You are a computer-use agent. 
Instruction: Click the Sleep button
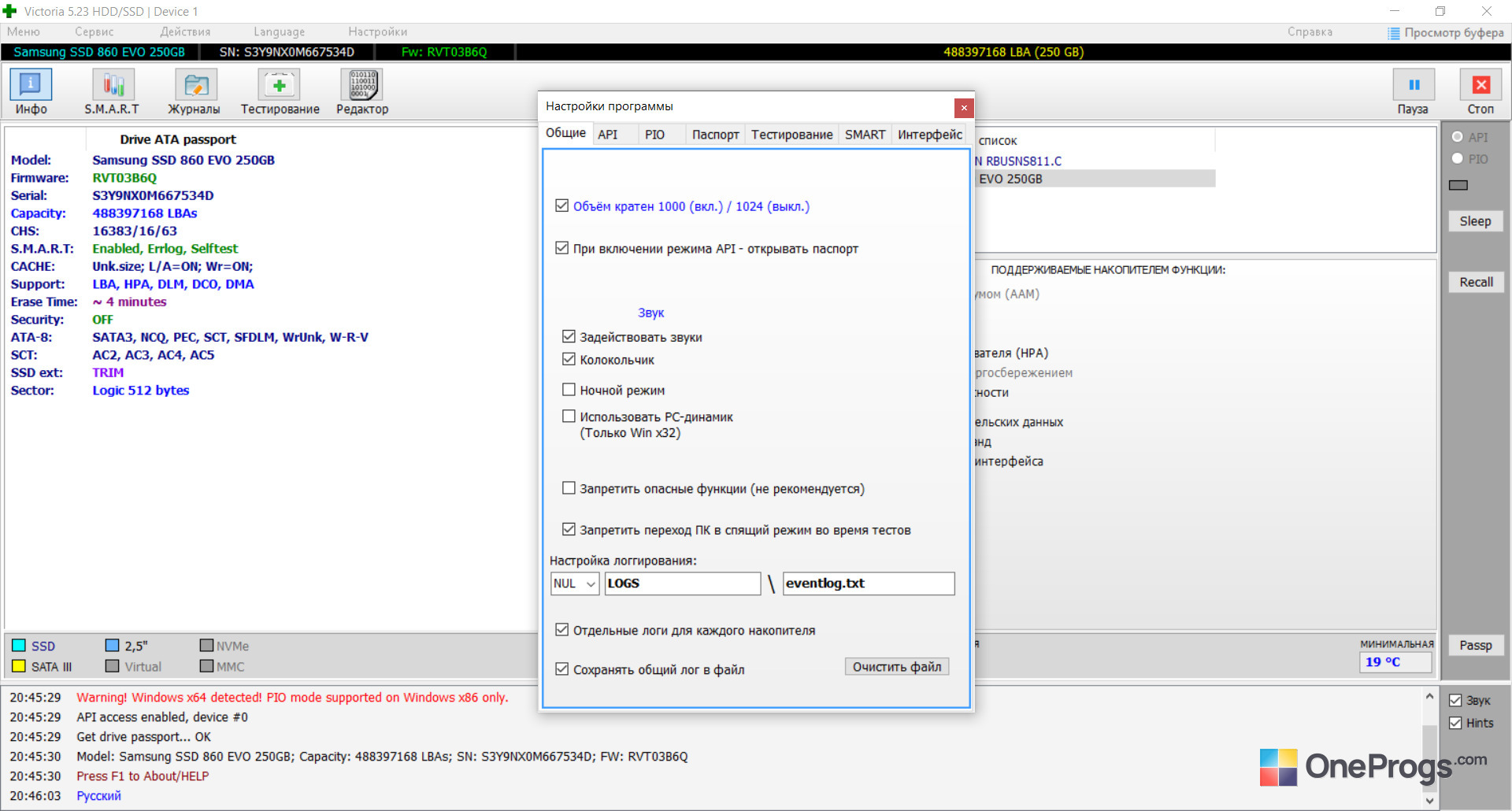tap(1476, 221)
